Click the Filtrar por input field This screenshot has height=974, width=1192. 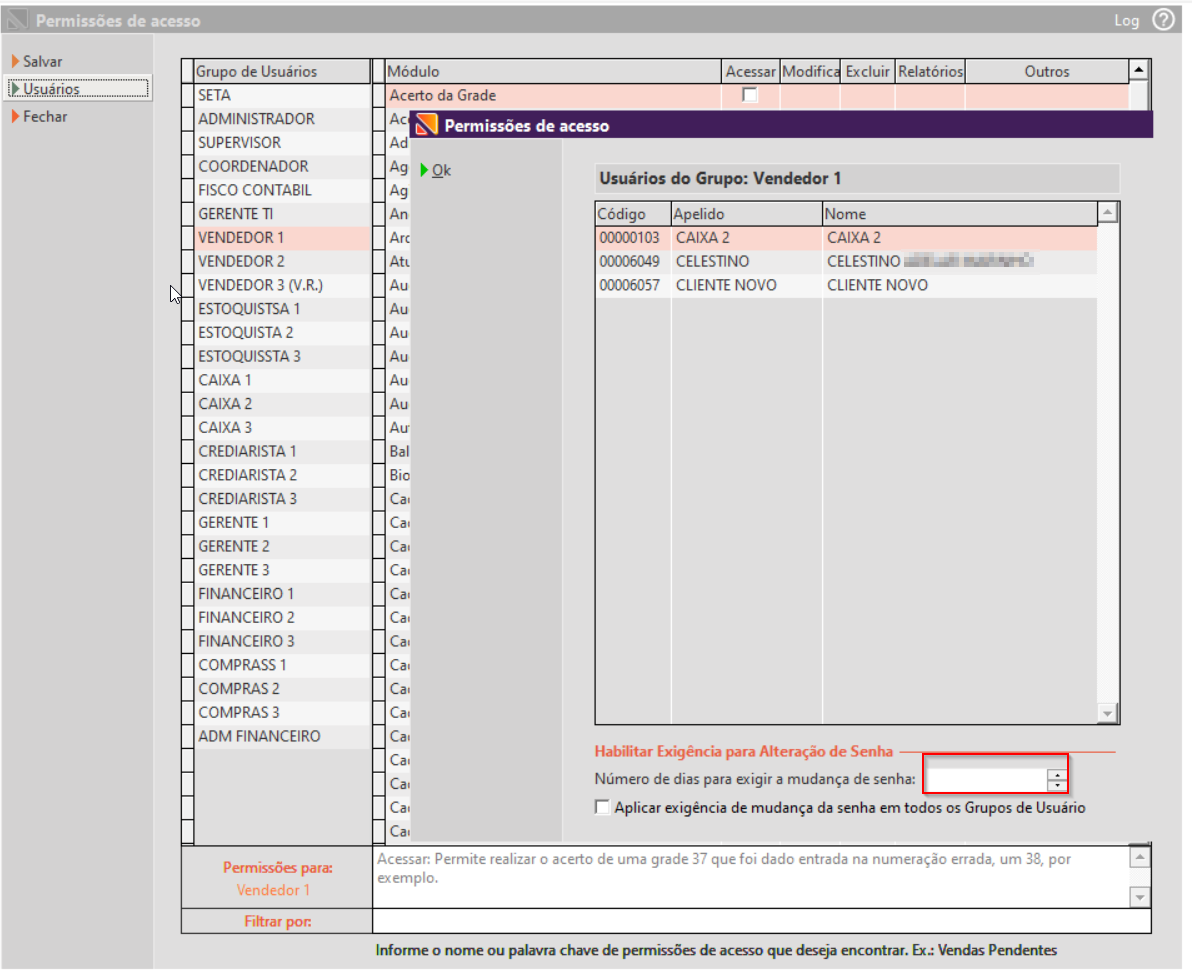tap(761, 921)
